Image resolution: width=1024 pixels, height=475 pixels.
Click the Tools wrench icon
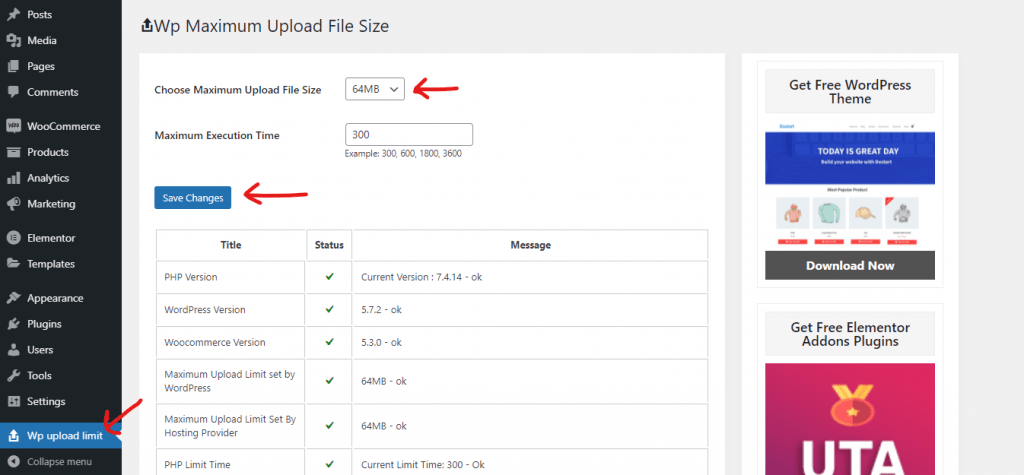[x=13, y=376]
